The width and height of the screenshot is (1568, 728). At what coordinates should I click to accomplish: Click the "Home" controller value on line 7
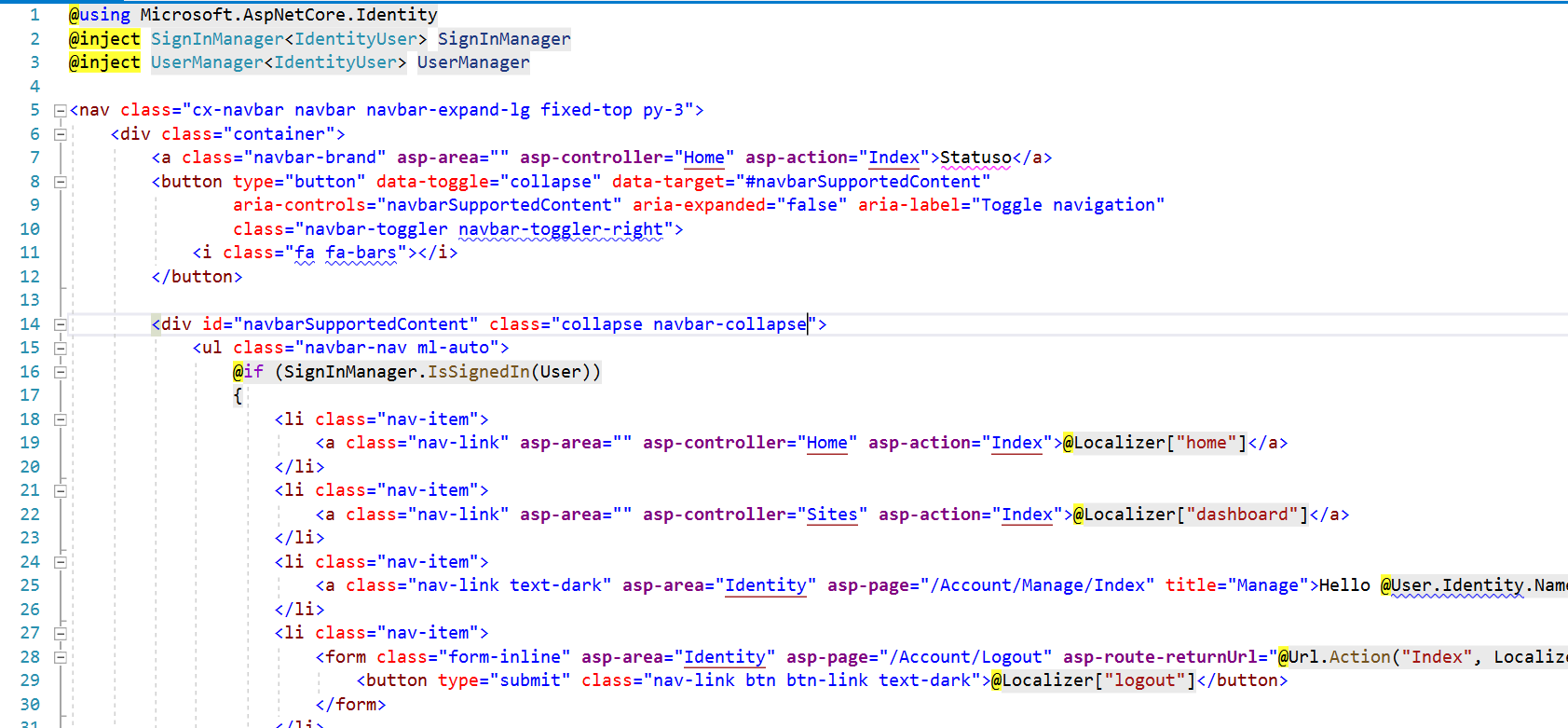tap(703, 158)
